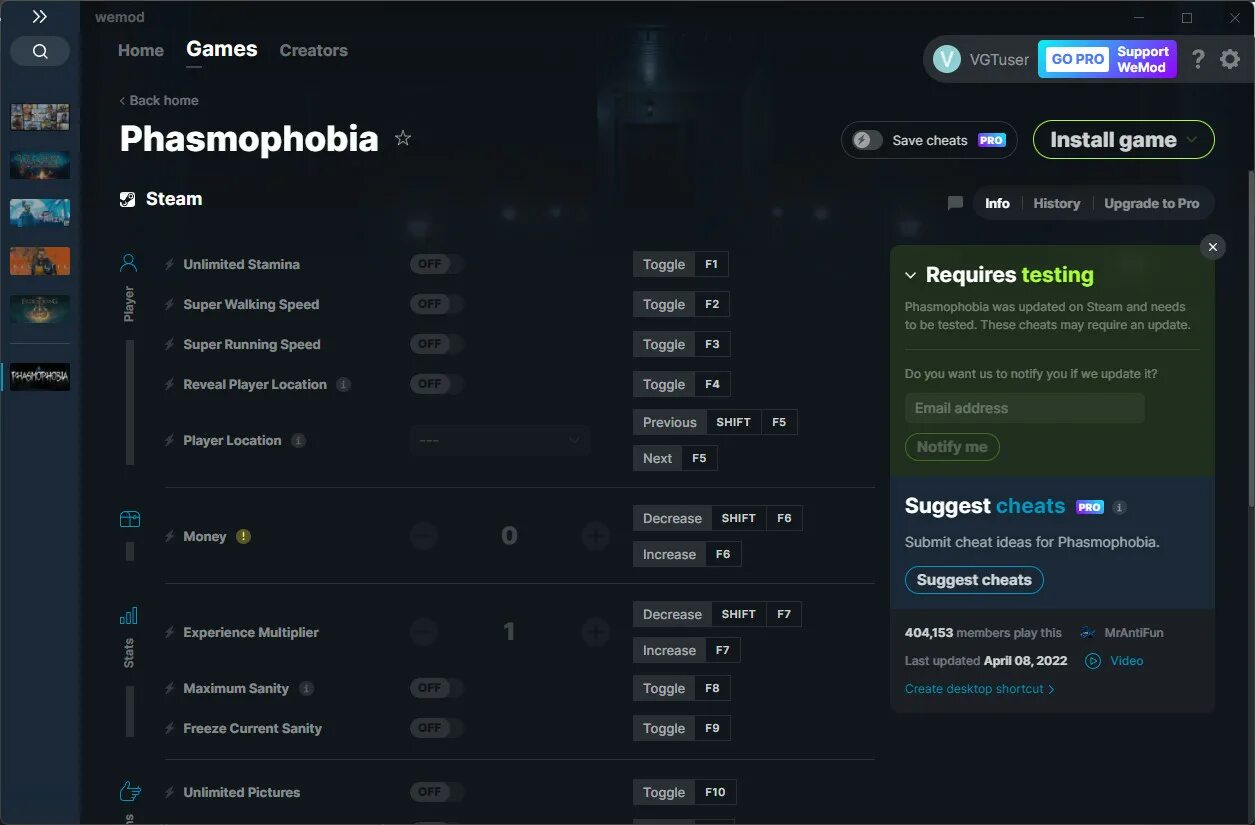
Task: Open the Player Location dropdown
Action: pos(500,440)
